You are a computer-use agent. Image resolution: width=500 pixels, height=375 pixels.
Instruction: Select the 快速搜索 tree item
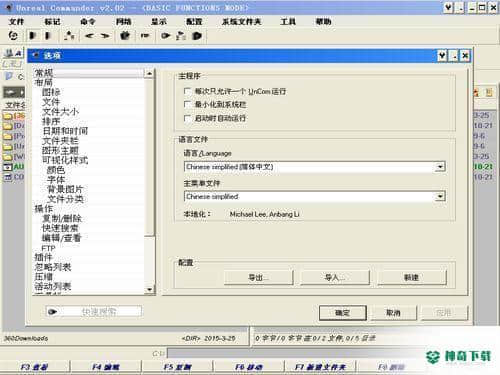[x=60, y=228]
